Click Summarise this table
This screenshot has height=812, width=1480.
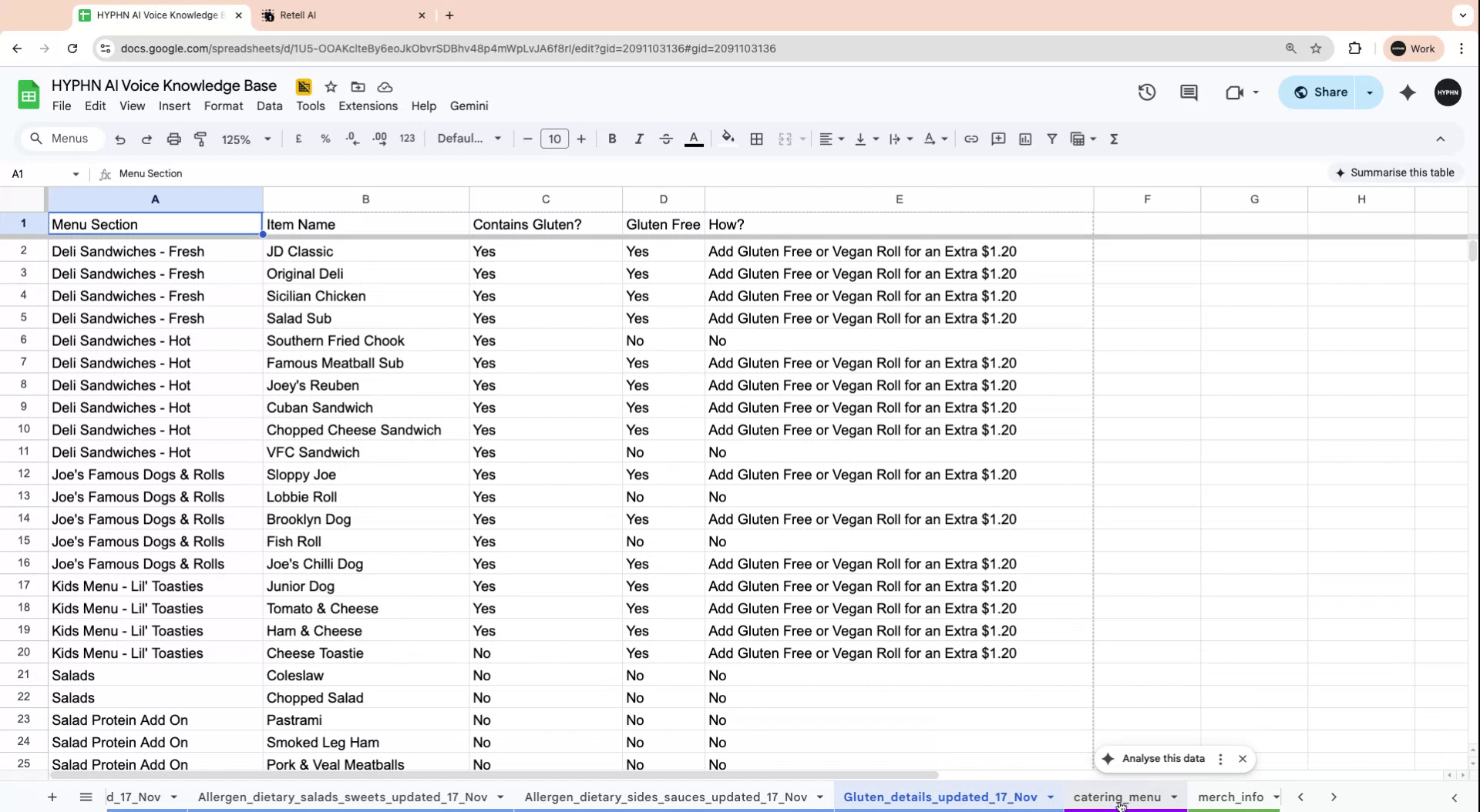coord(1397,172)
